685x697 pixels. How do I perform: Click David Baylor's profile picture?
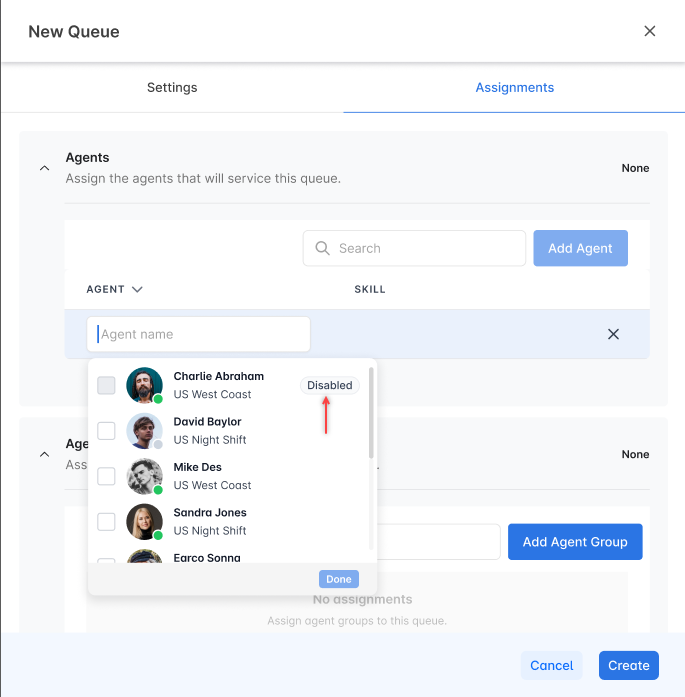click(144, 431)
